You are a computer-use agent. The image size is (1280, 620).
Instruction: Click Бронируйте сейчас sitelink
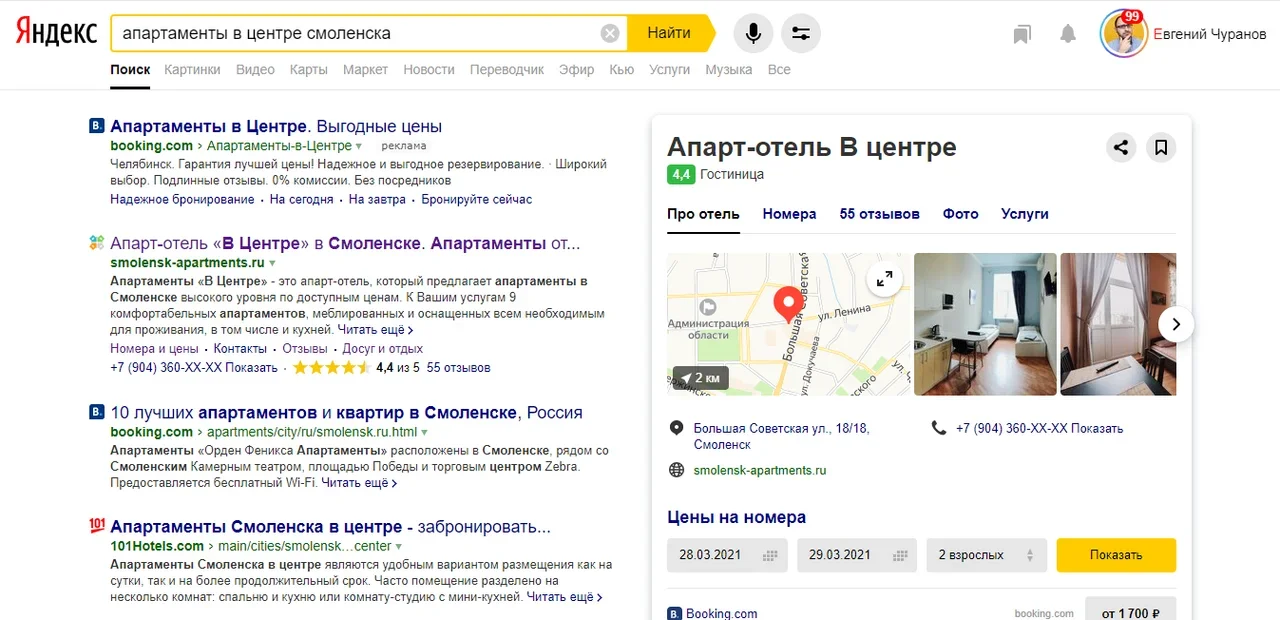coord(477,199)
